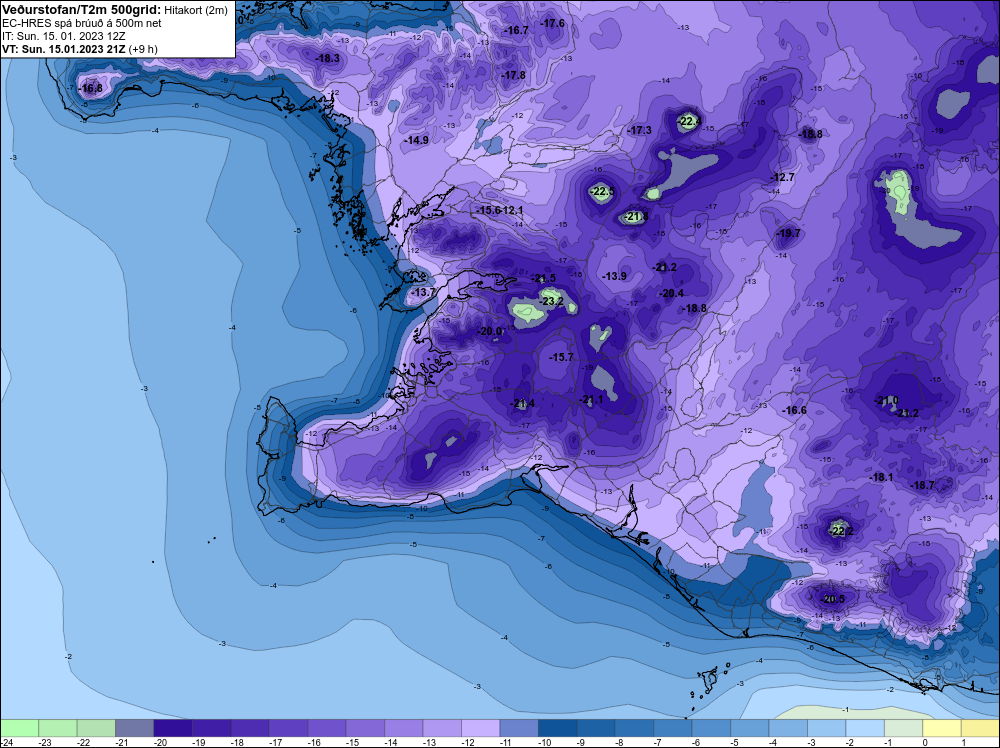Click the -21.5 temperature value
Image resolution: width=1000 pixels, height=748 pixels.
tap(543, 278)
